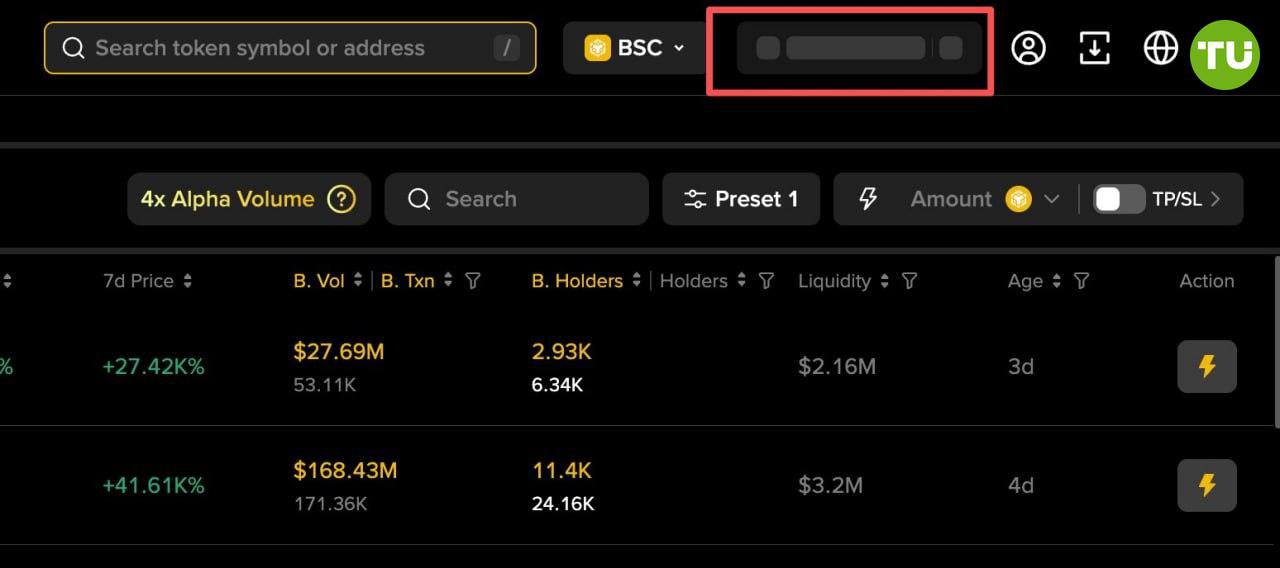Open the Liquidity column filter icon

point(909,281)
